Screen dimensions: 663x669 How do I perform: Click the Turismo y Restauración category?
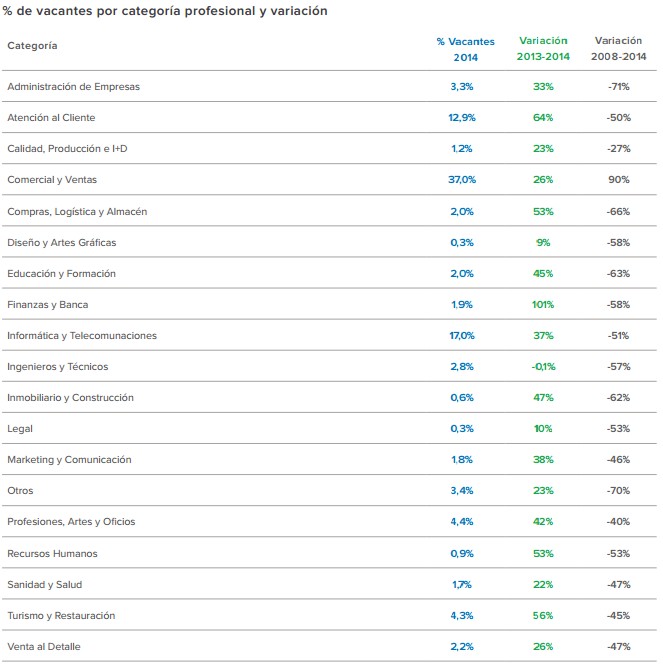[61, 616]
